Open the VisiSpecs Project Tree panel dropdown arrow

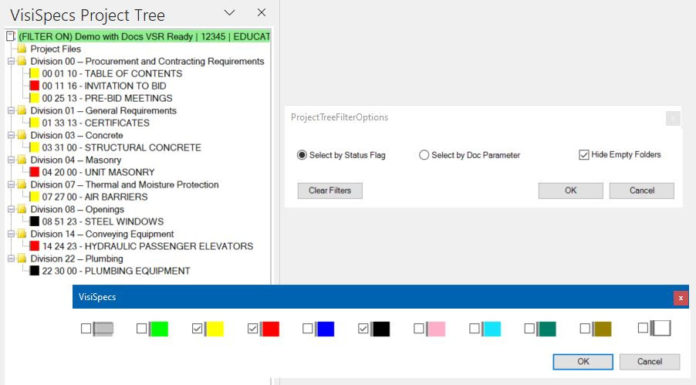[229, 13]
